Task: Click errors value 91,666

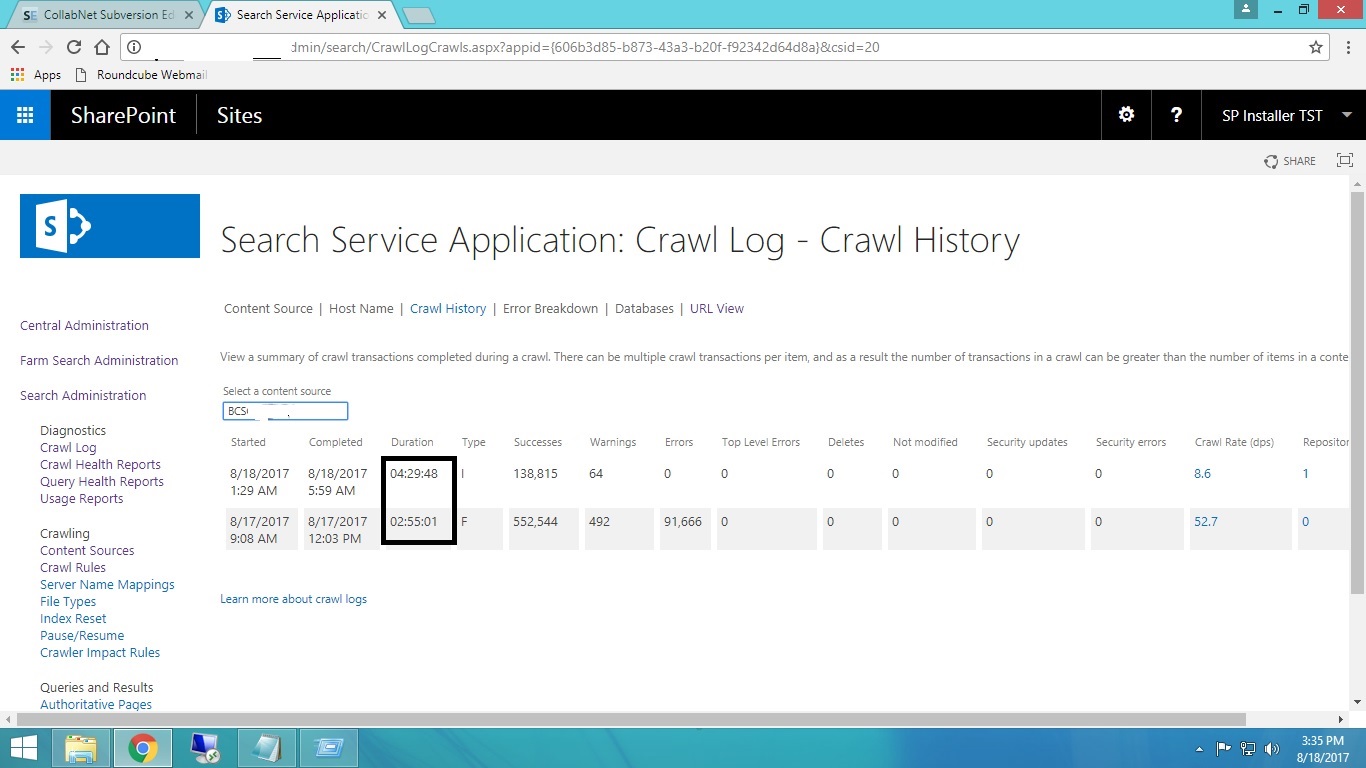Action: tap(683, 522)
